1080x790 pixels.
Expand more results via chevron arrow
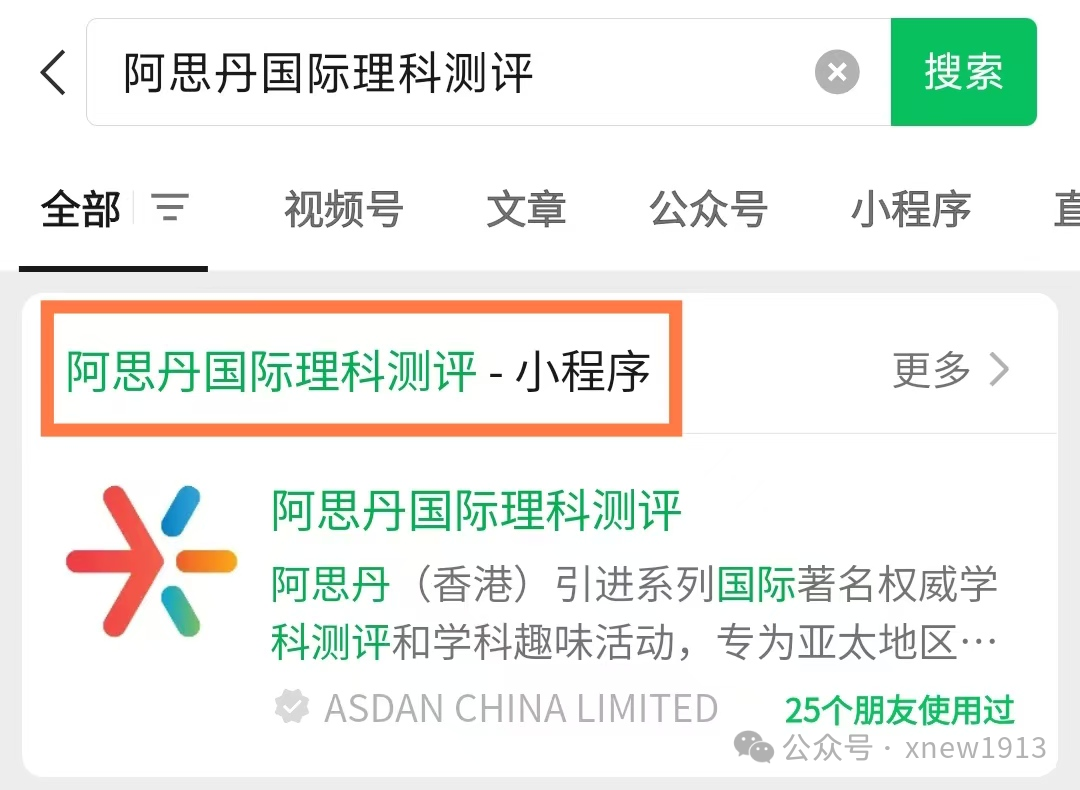[999, 370]
